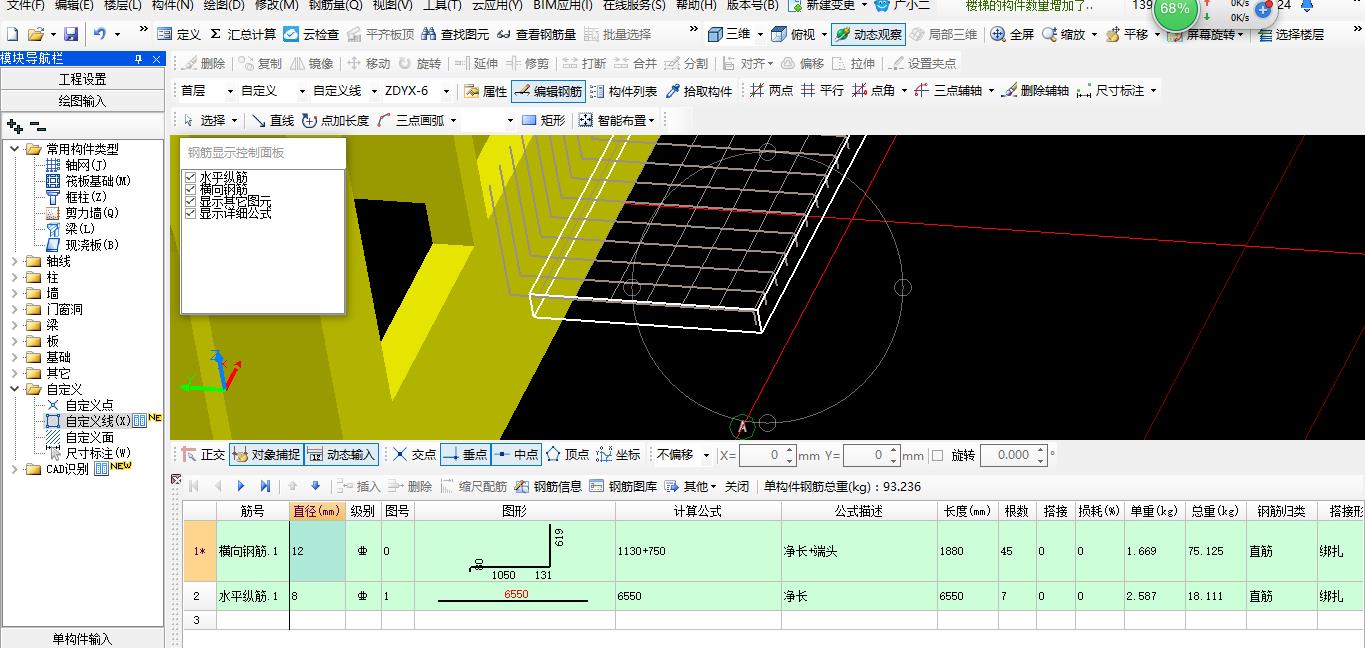Activate 动态观察 orbit view
The height and width of the screenshot is (648, 1365).
point(868,34)
